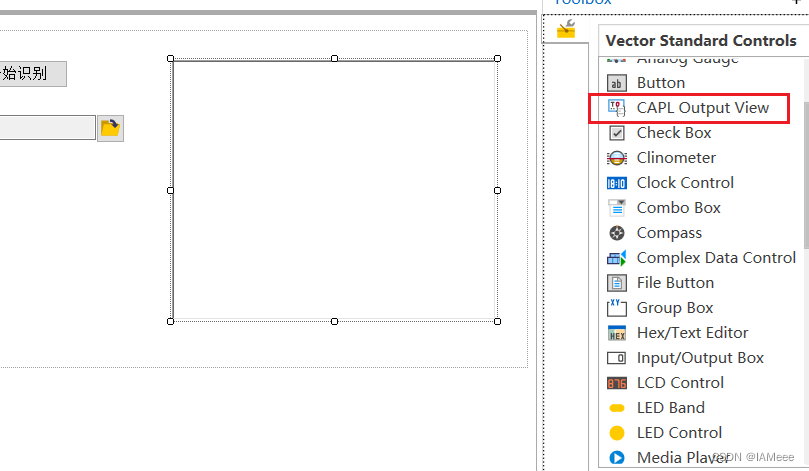809x471 pixels.
Task: Select the Hex/Text Editor icon
Action: tap(617, 333)
